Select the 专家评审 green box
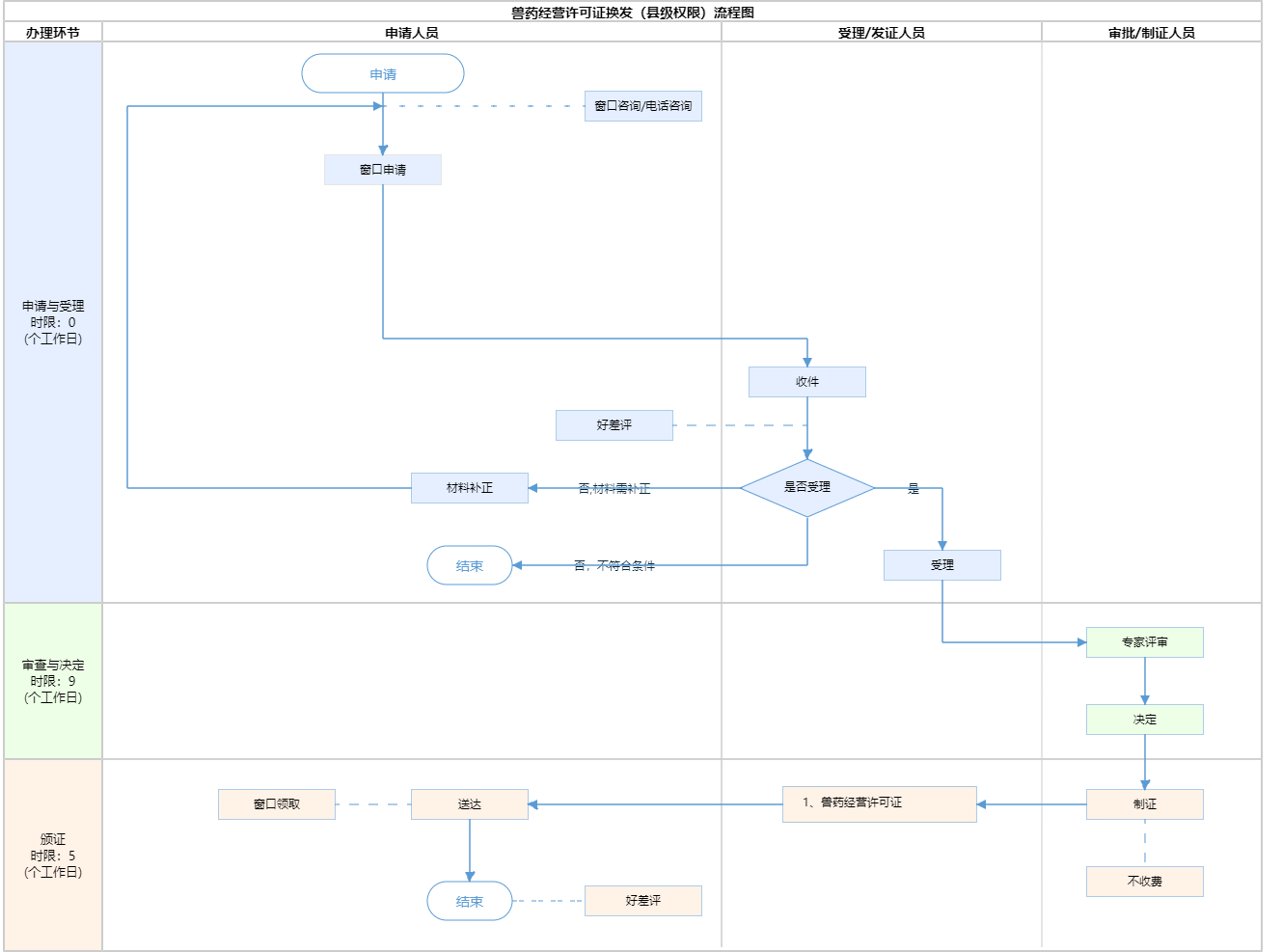Screen dimensions: 1282x952 pos(1144,642)
